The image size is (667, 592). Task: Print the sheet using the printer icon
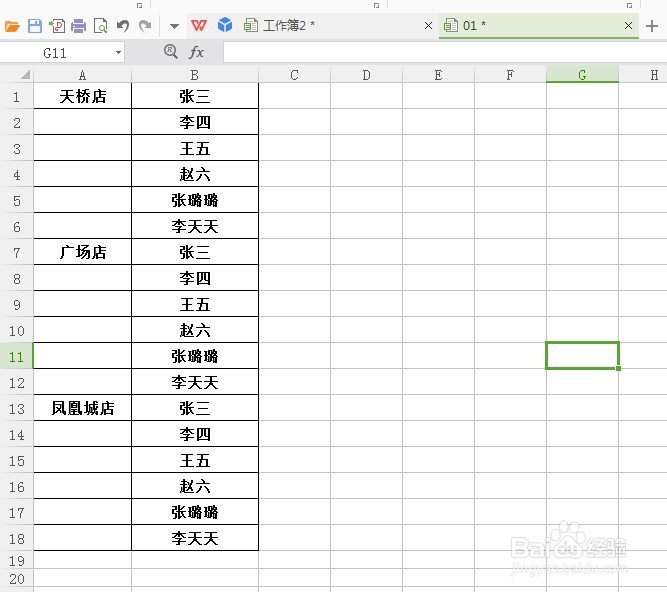point(79,26)
